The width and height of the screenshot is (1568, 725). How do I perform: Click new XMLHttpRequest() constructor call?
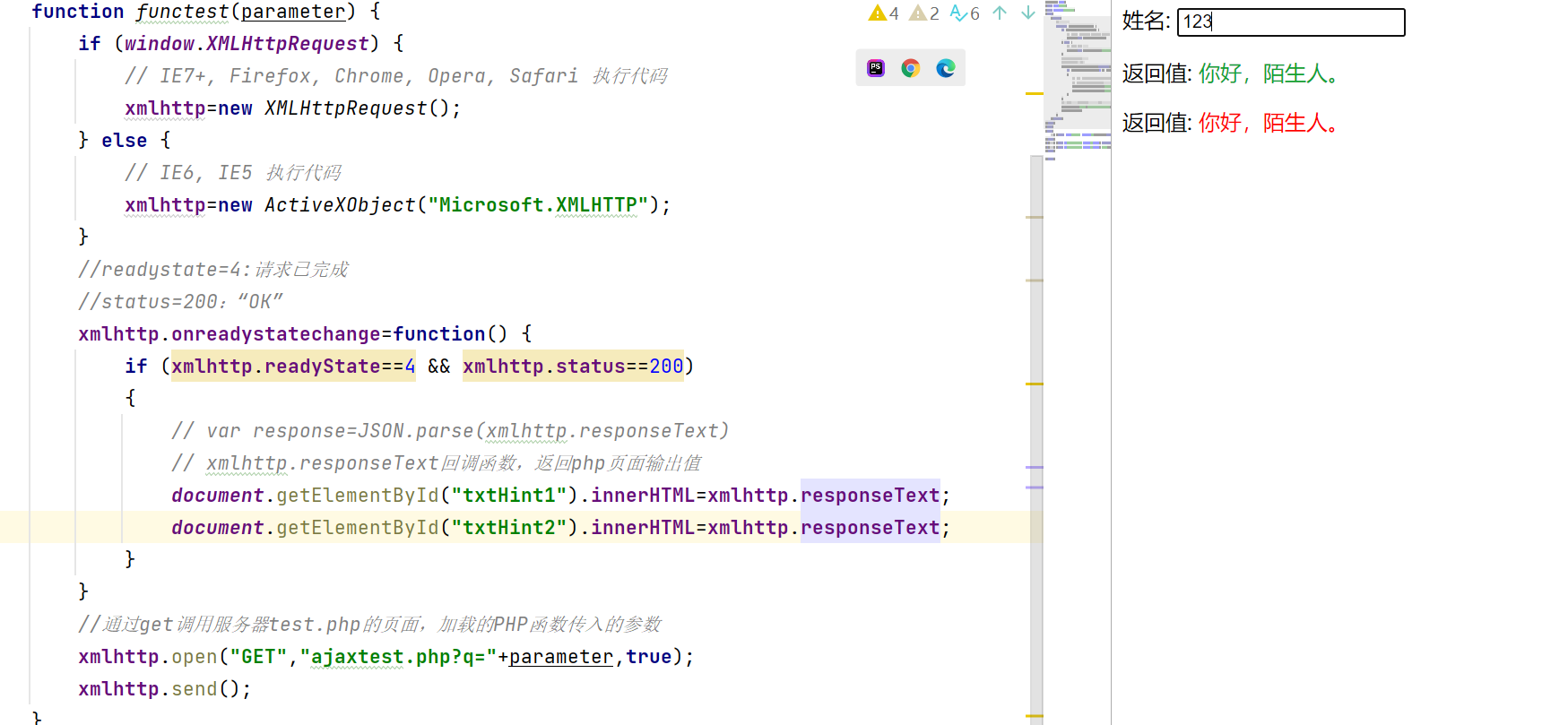340,108
